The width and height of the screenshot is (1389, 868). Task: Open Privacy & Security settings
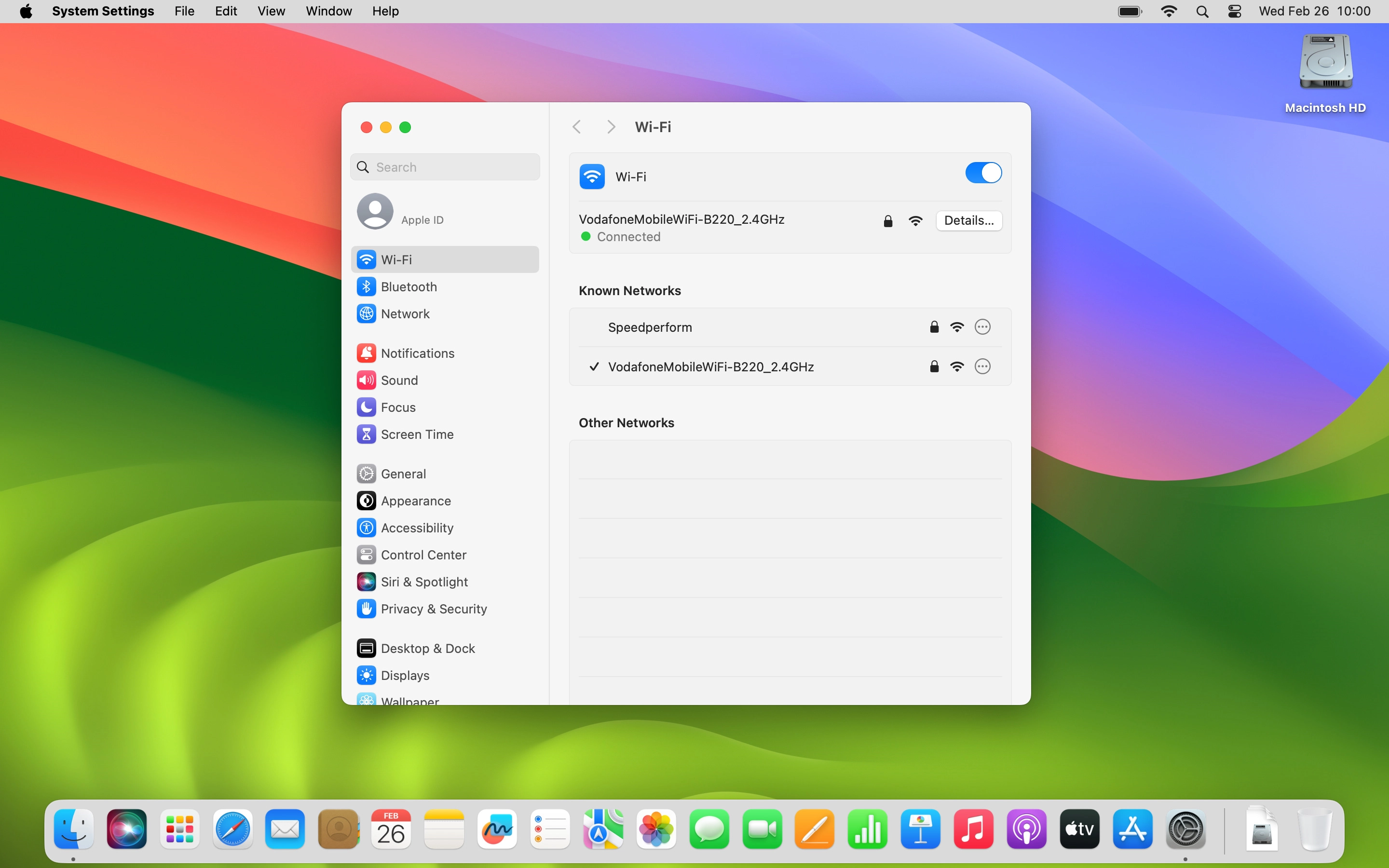434,609
